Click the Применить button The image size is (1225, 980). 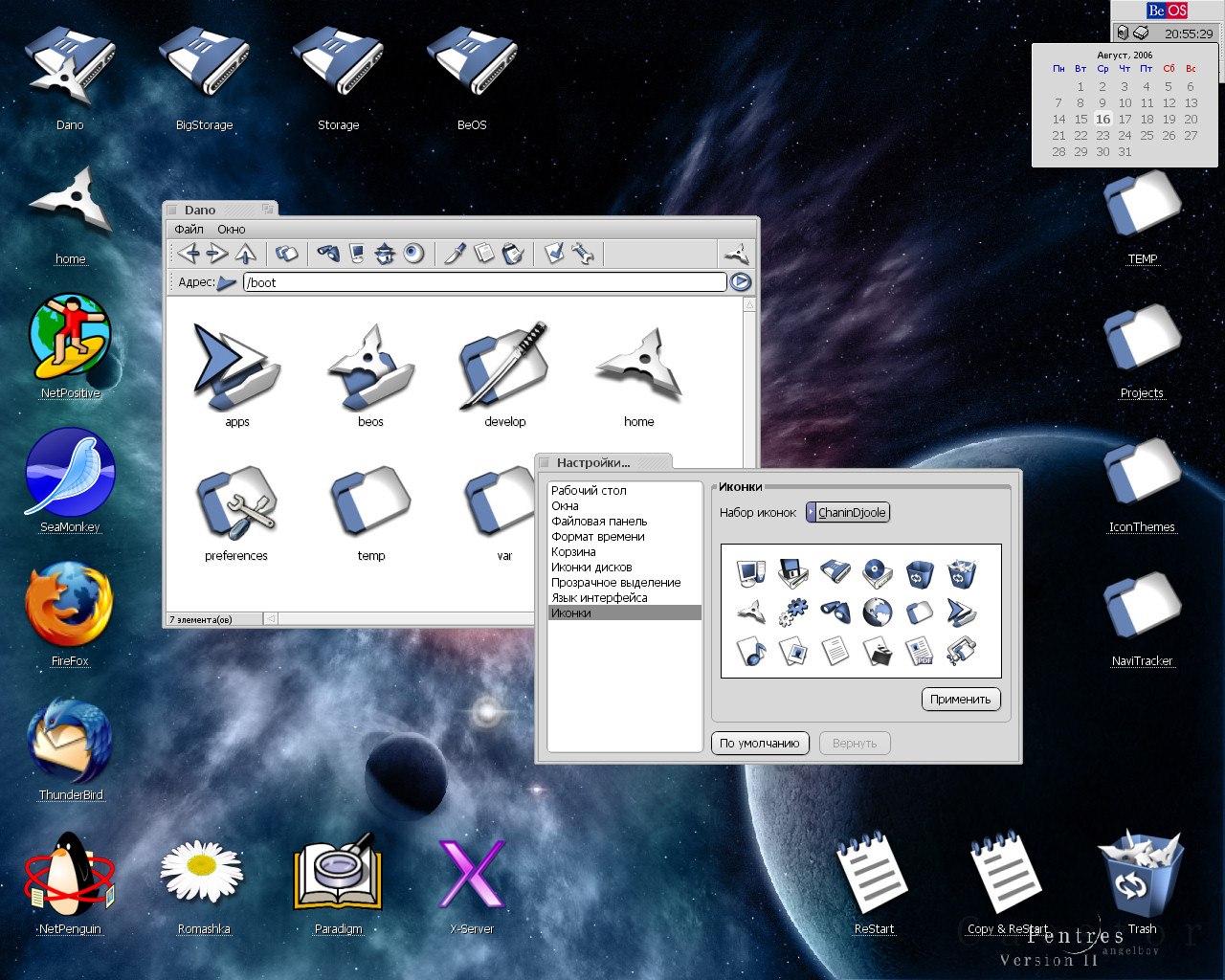(x=961, y=700)
